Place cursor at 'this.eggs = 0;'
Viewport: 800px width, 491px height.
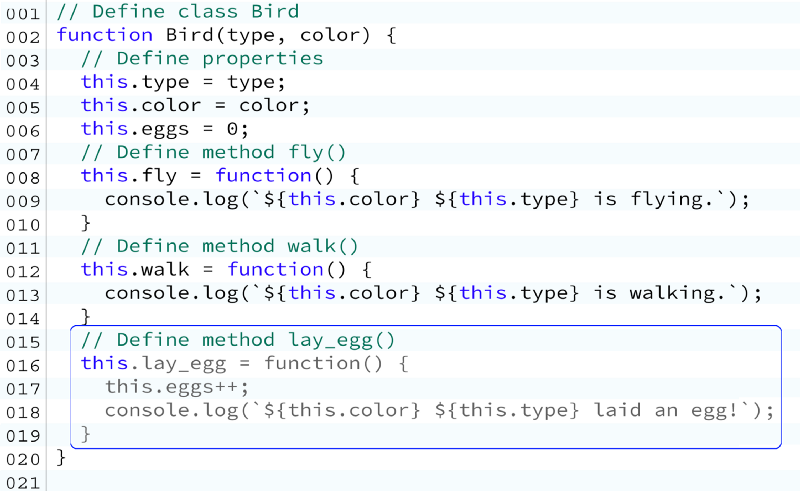pyautogui.click(x=165, y=129)
